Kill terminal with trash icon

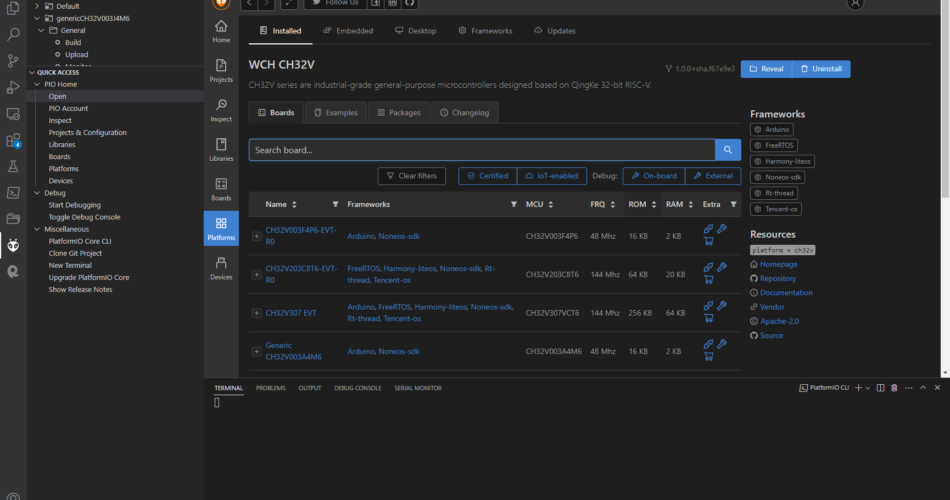point(894,388)
